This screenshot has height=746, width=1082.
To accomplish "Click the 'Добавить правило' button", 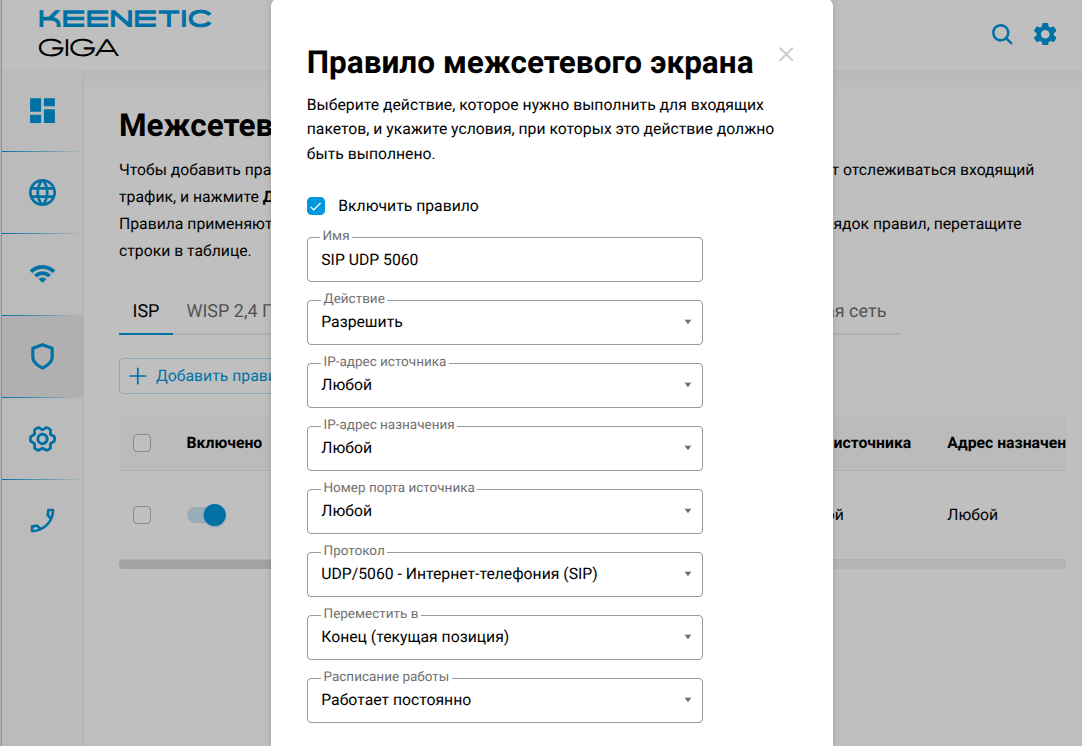I will tap(197, 376).
